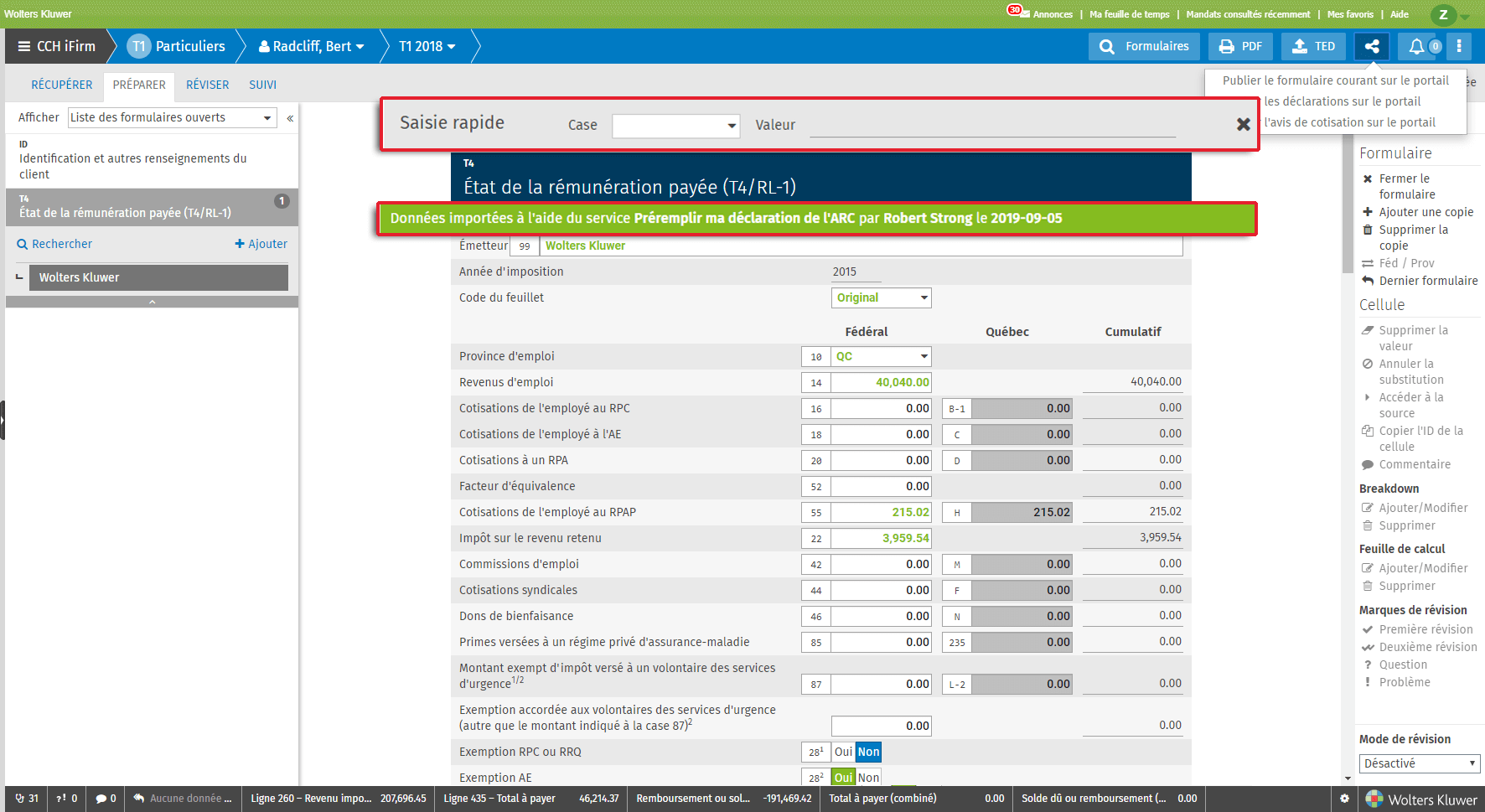Open the CCH iFirm hamburger menu
The height and width of the screenshot is (812, 1485).
pos(24,47)
